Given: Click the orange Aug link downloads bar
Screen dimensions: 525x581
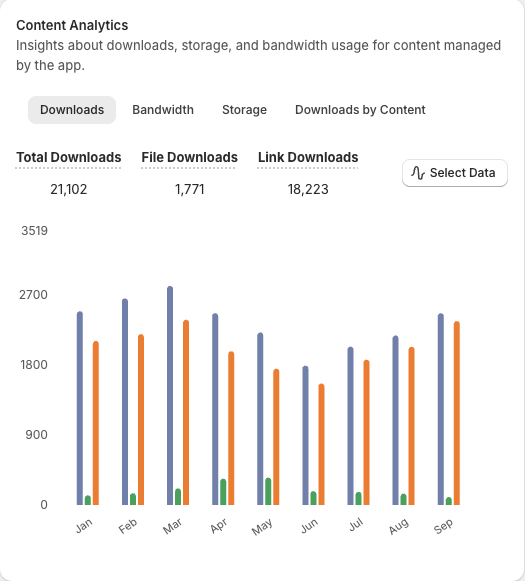Looking at the screenshot, I should (x=412, y=426).
